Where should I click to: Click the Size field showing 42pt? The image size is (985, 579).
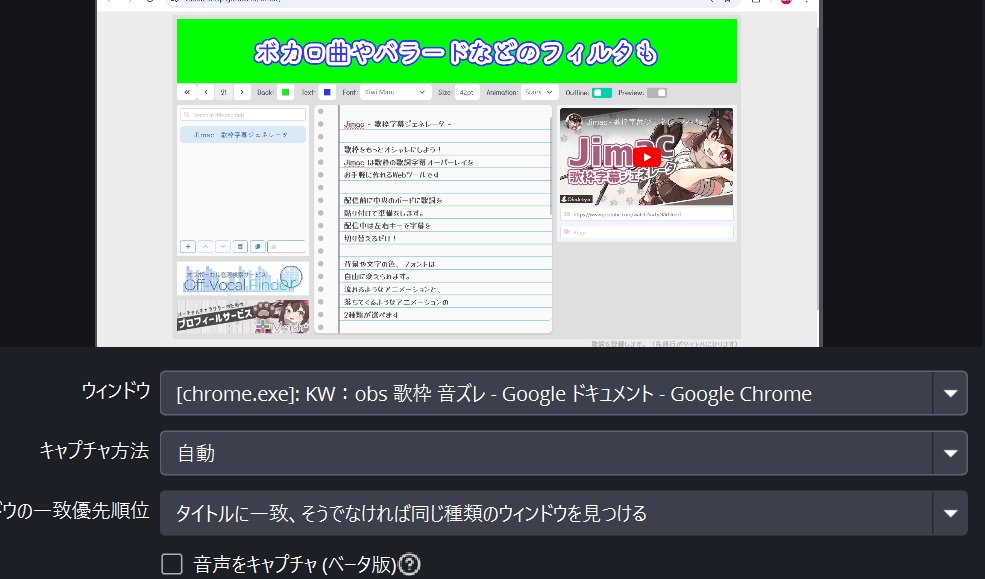(x=467, y=92)
